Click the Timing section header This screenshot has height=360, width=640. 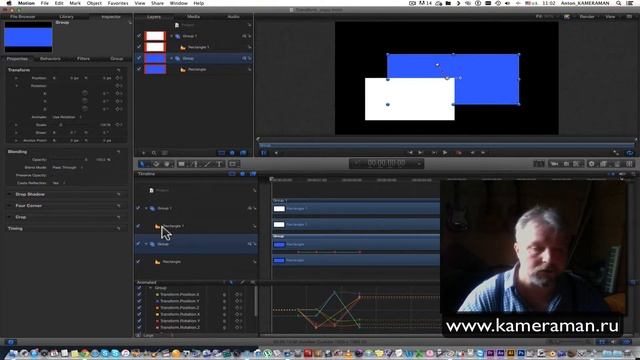pyautogui.click(x=15, y=229)
